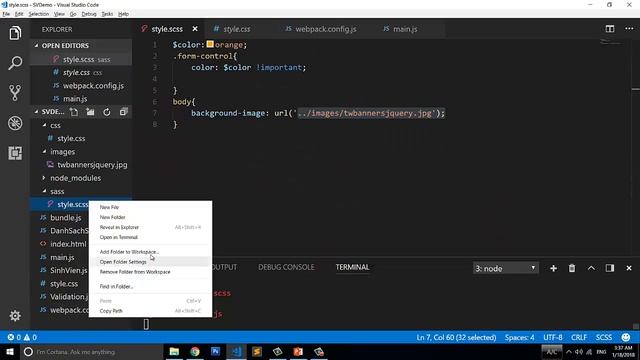
Task: Open webpack.config.js in Open Editors list
Action: (93, 86)
